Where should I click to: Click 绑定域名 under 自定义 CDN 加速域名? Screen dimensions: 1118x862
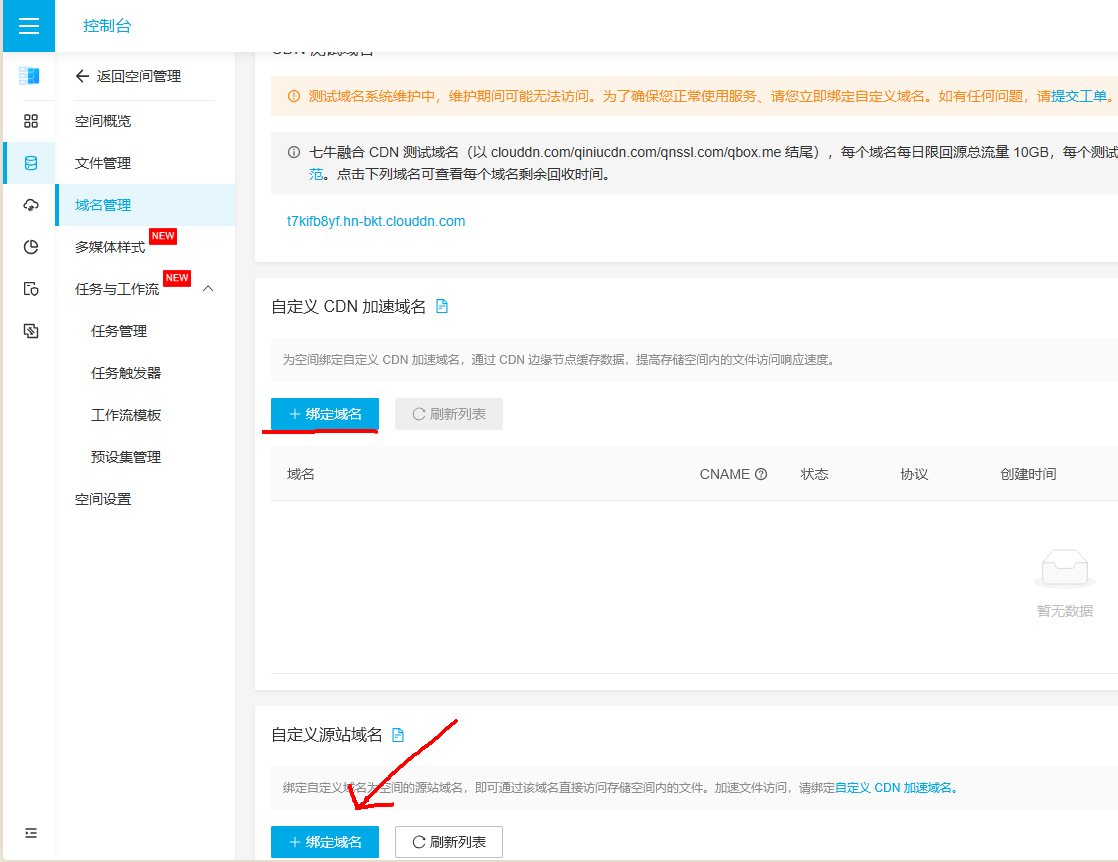(325, 414)
